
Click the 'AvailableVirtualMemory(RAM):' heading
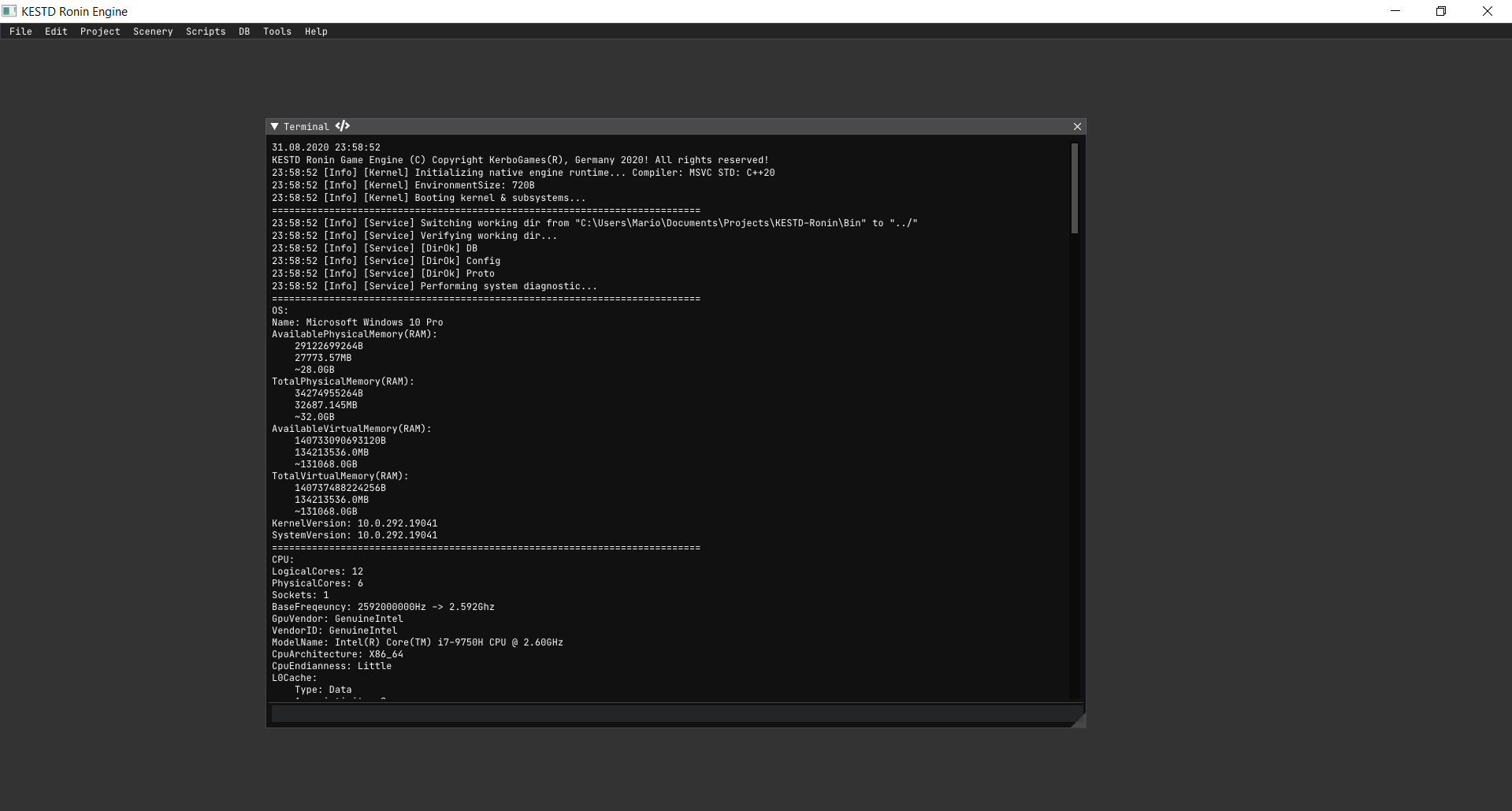pyautogui.click(x=351, y=429)
